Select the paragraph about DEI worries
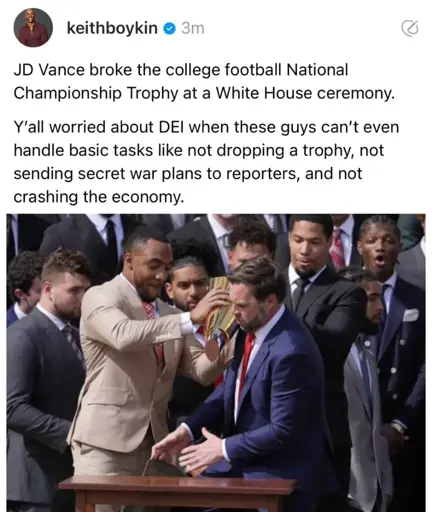 (206, 162)
